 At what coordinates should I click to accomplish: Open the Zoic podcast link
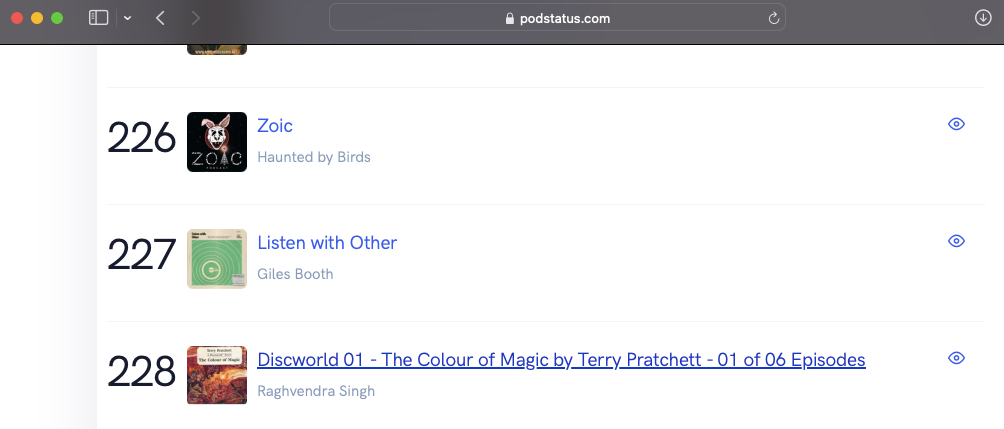(x=275, y=126)
